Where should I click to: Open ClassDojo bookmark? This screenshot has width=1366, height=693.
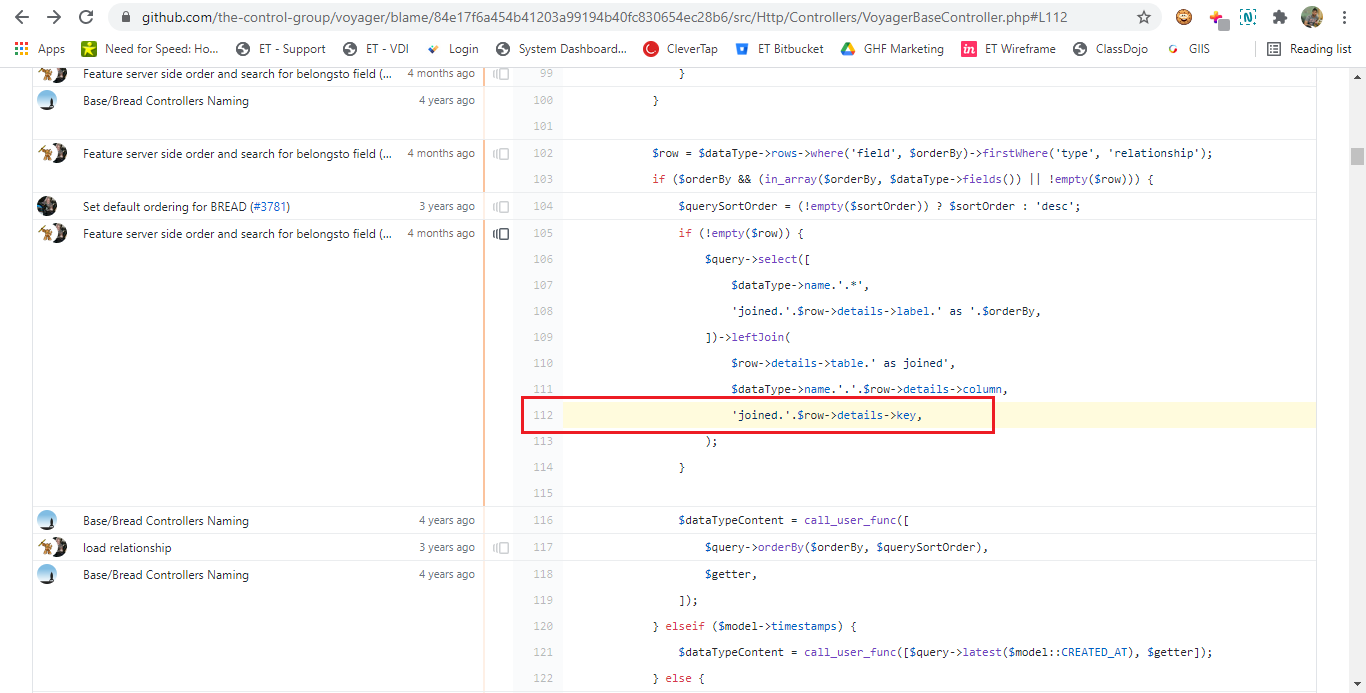pyautogui.click(x=1112, y=49)
